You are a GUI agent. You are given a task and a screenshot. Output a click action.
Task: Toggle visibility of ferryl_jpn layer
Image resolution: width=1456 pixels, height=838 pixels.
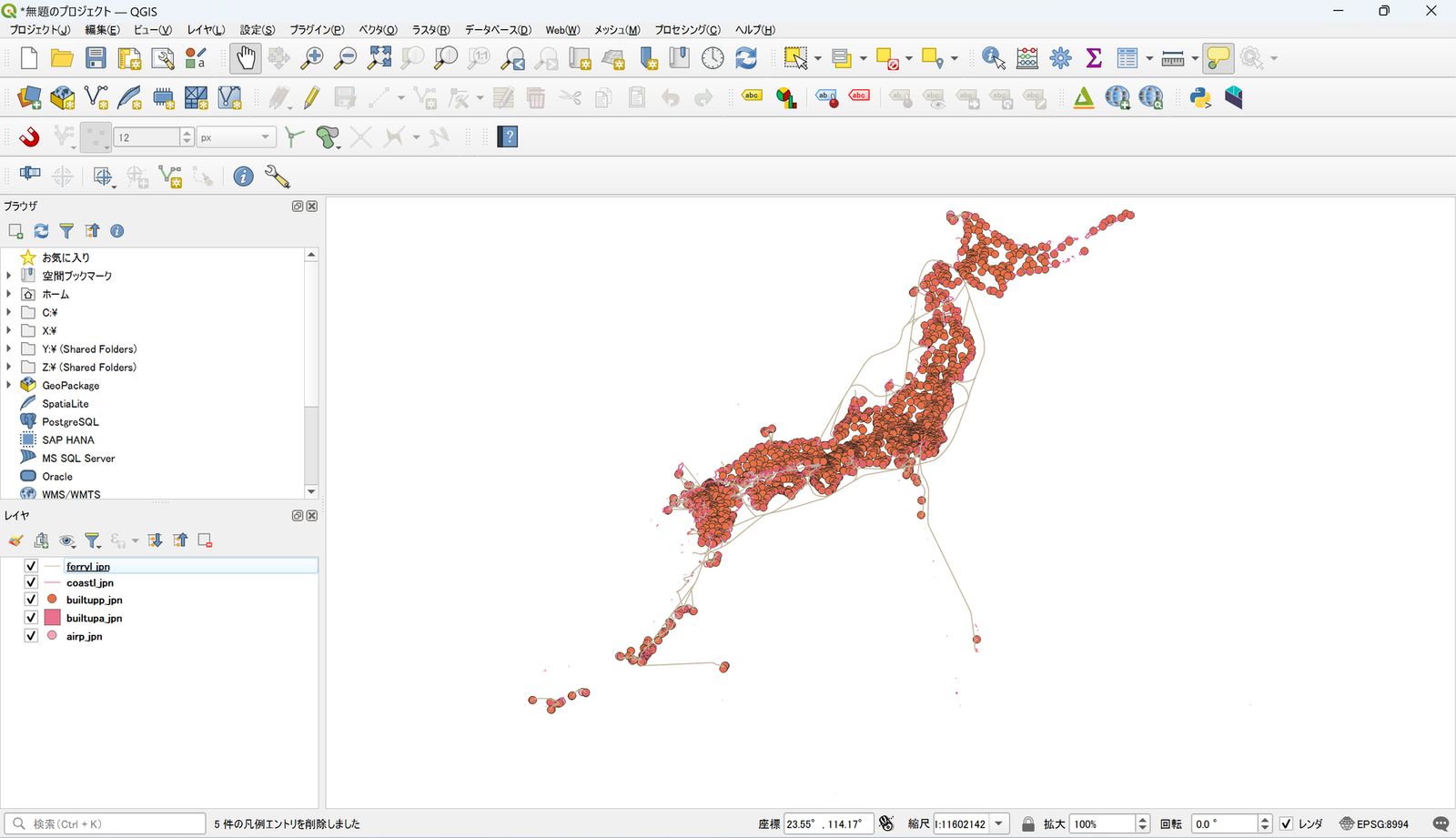31,566
